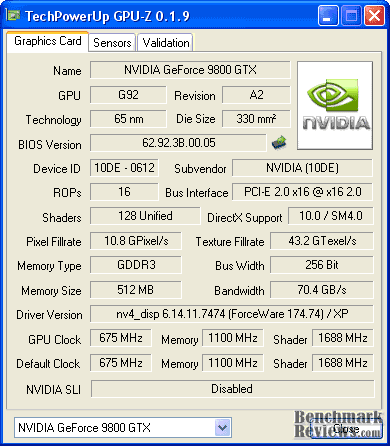Click the NVIDIA SLI label
Screen dimensions: 390x446
tap(53, 390)
